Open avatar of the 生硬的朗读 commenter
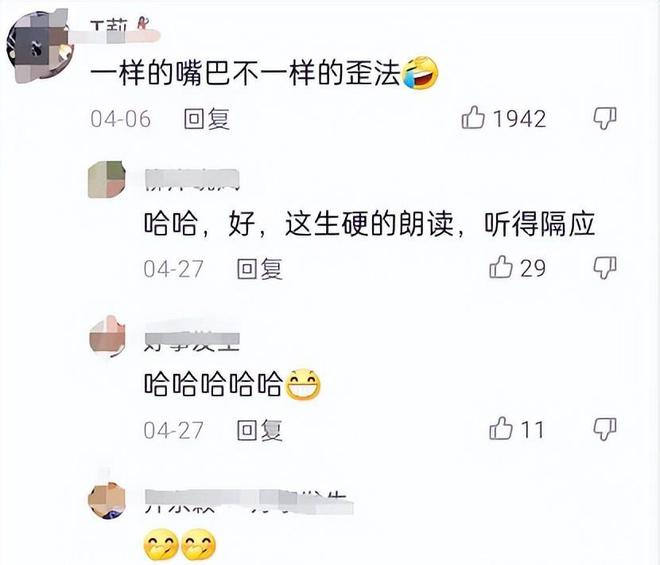660x565 pixels. pyautogui.click(x=107, y=179)
